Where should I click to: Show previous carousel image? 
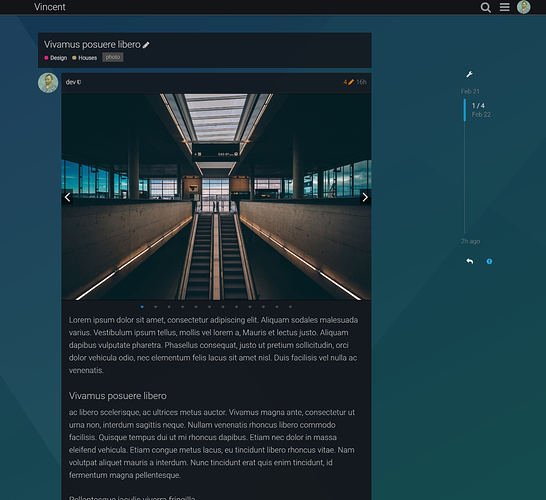(x=68, y=197)
